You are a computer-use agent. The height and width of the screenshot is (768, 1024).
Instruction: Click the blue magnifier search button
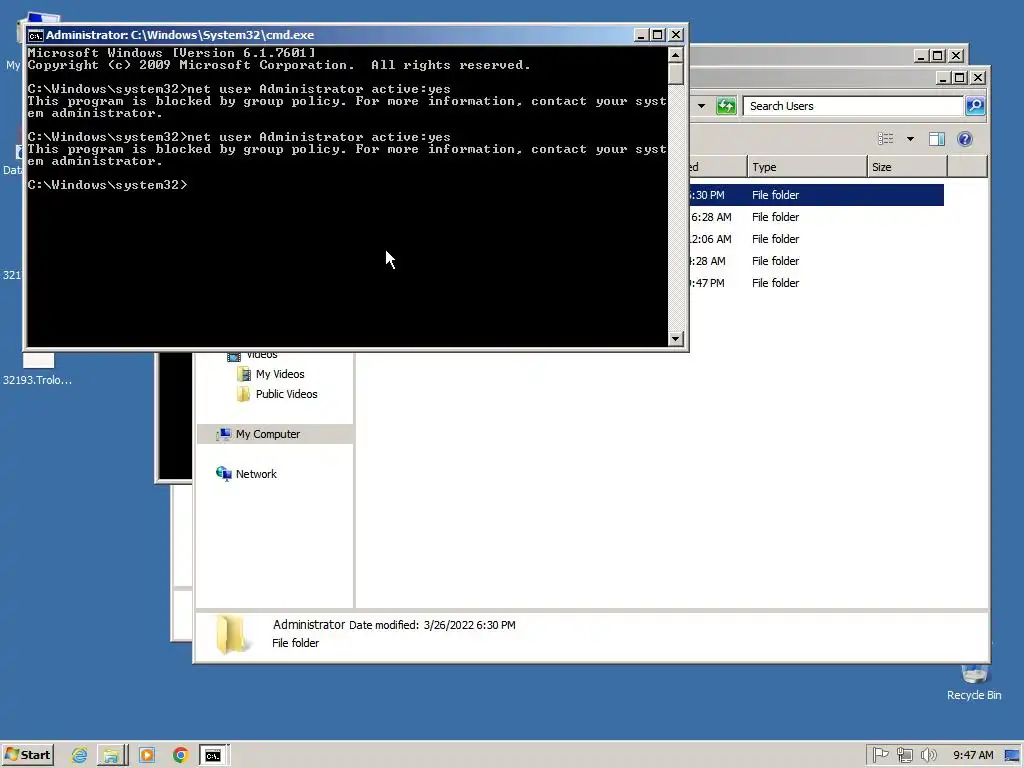[x=975, y=106]
